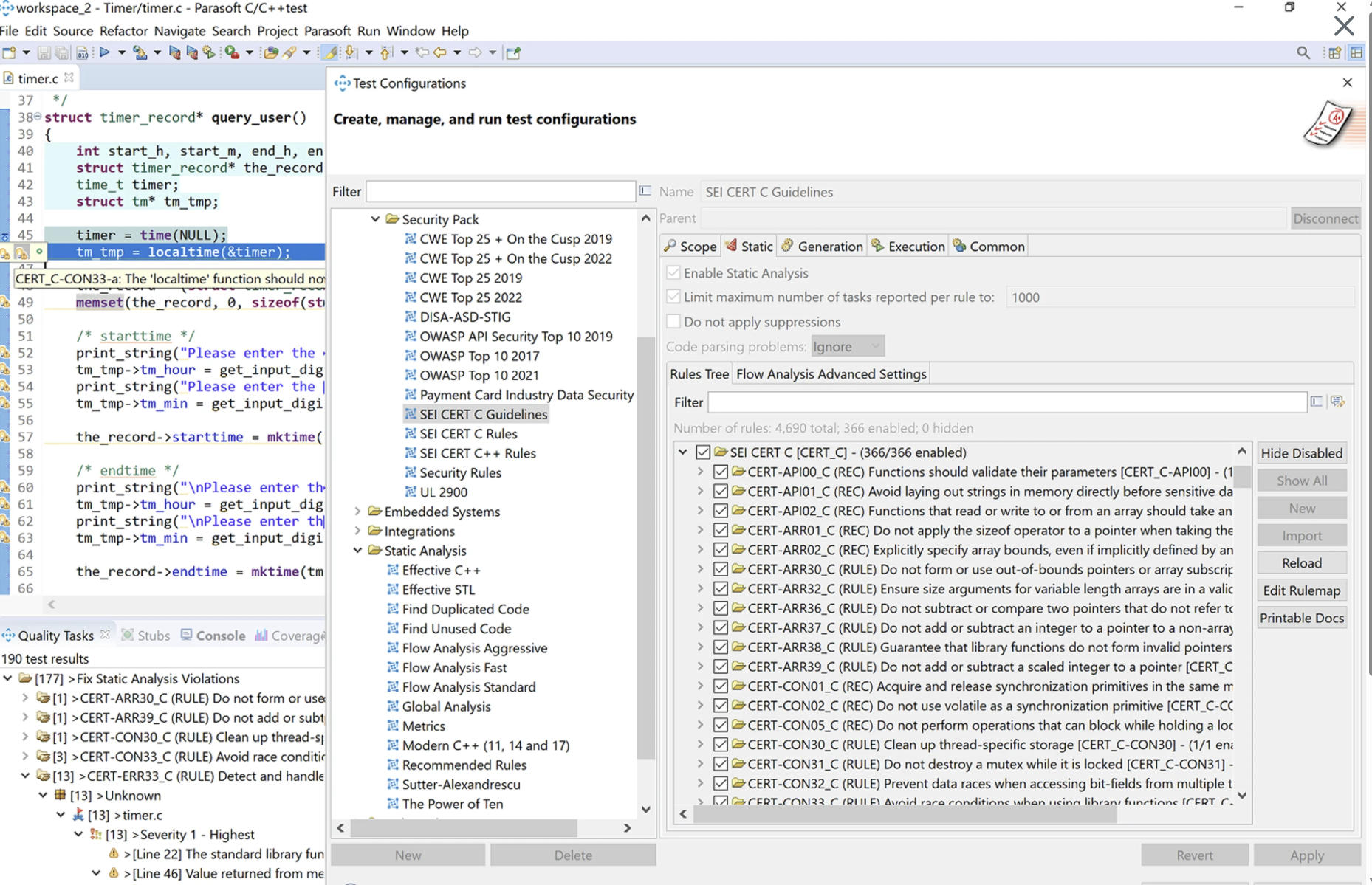Click the New file toolbar icon
The height and width of the screenshot is (885, 1372).
tap(10, 52)
